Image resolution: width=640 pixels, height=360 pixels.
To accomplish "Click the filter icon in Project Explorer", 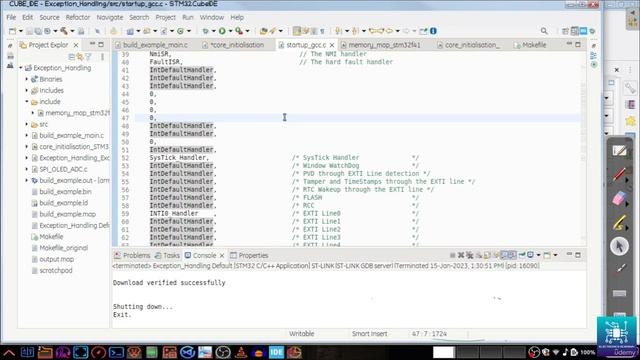I will pyautogui.click(x=89, y=57).
